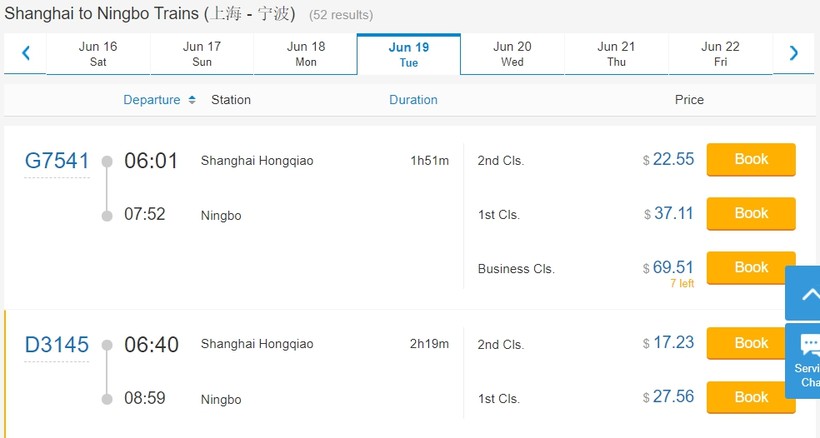Image resolution: width=820 pixels, height=438 pixels.
Task: Select the Jun 22 Fri date
Action: (720, 54)
